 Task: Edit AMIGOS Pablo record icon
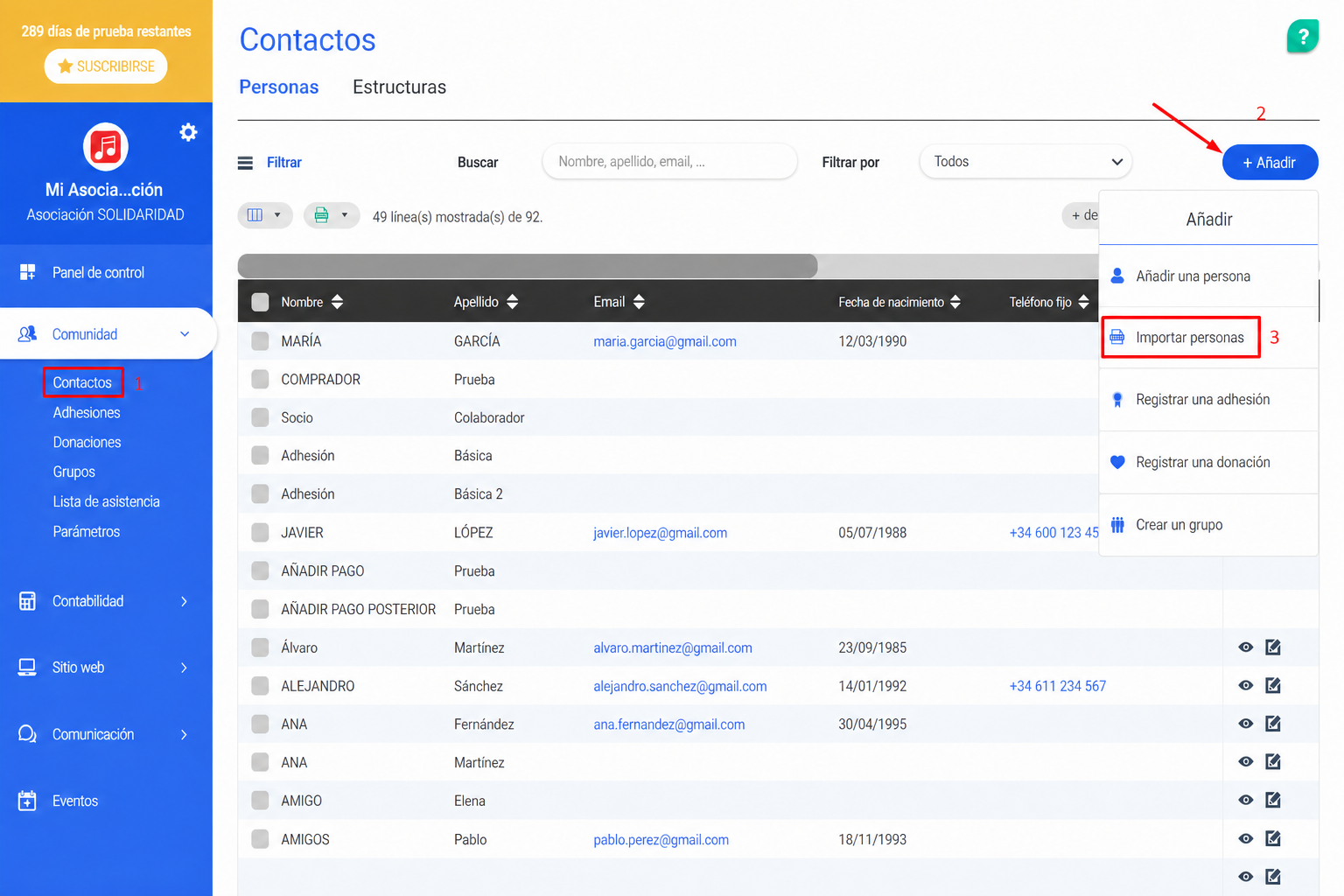point(1273,839)
